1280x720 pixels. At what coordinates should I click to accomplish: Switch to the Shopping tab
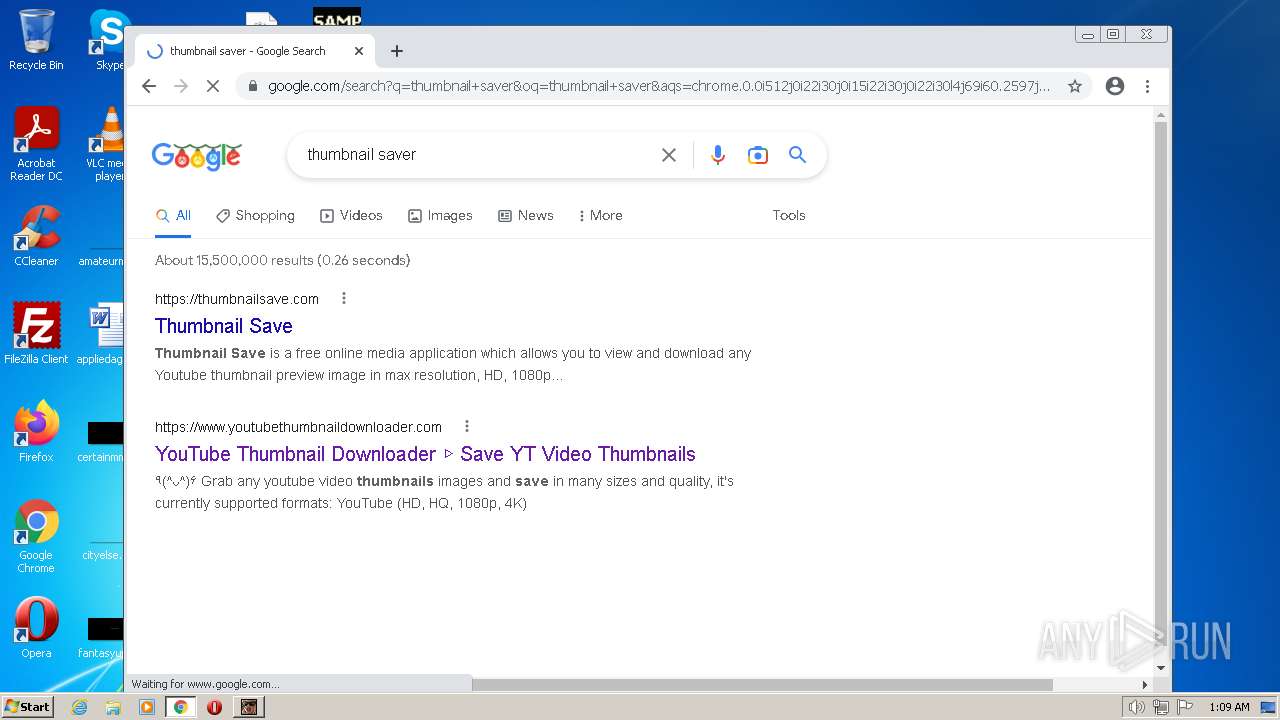click(x=255, y=215)
